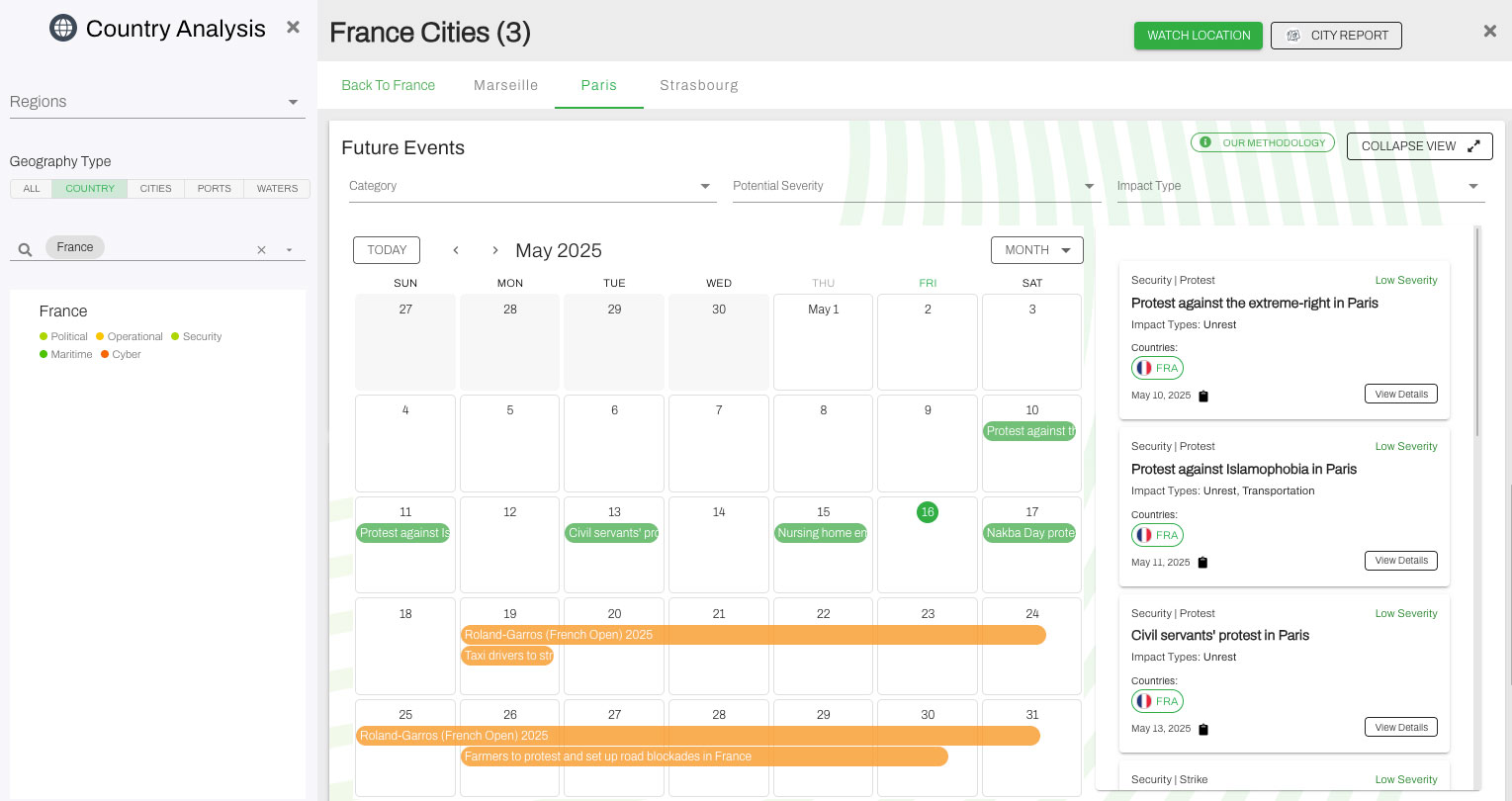Switch to the Marseille tab
Image resolution: width=1512 pixels, height=801 pixels.
(505, 85)
